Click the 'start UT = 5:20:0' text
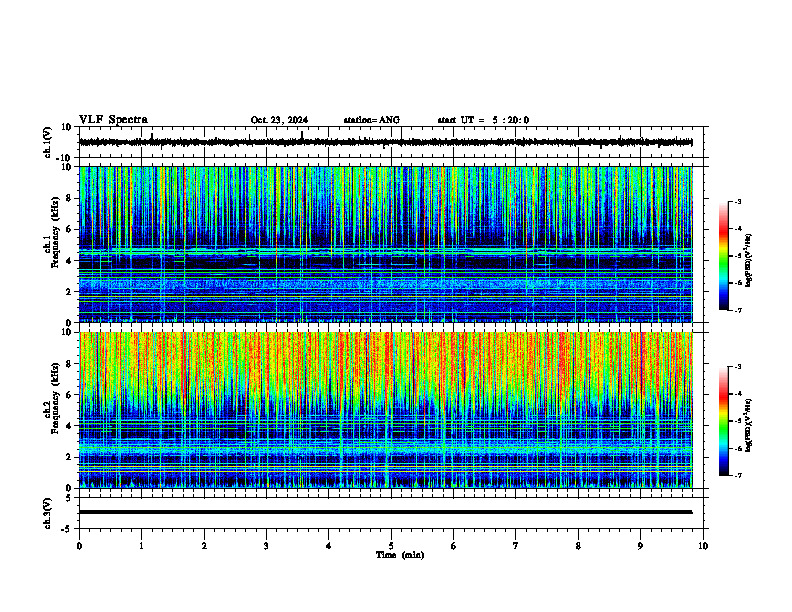 click(x=483, y=120)
